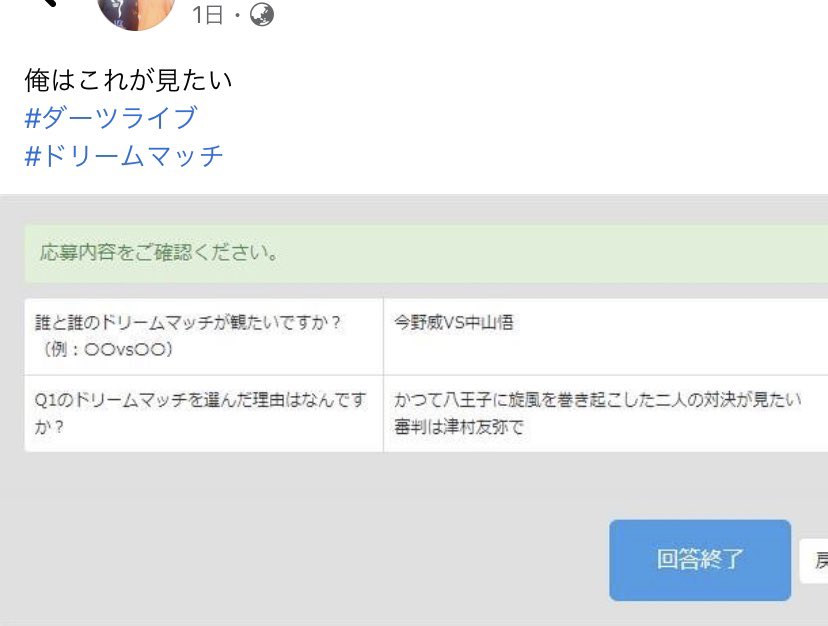Click the example text (例：〇〇vs〇〇)
The width and height of the screenshot is (828, 626).
[x=107, y=349]
